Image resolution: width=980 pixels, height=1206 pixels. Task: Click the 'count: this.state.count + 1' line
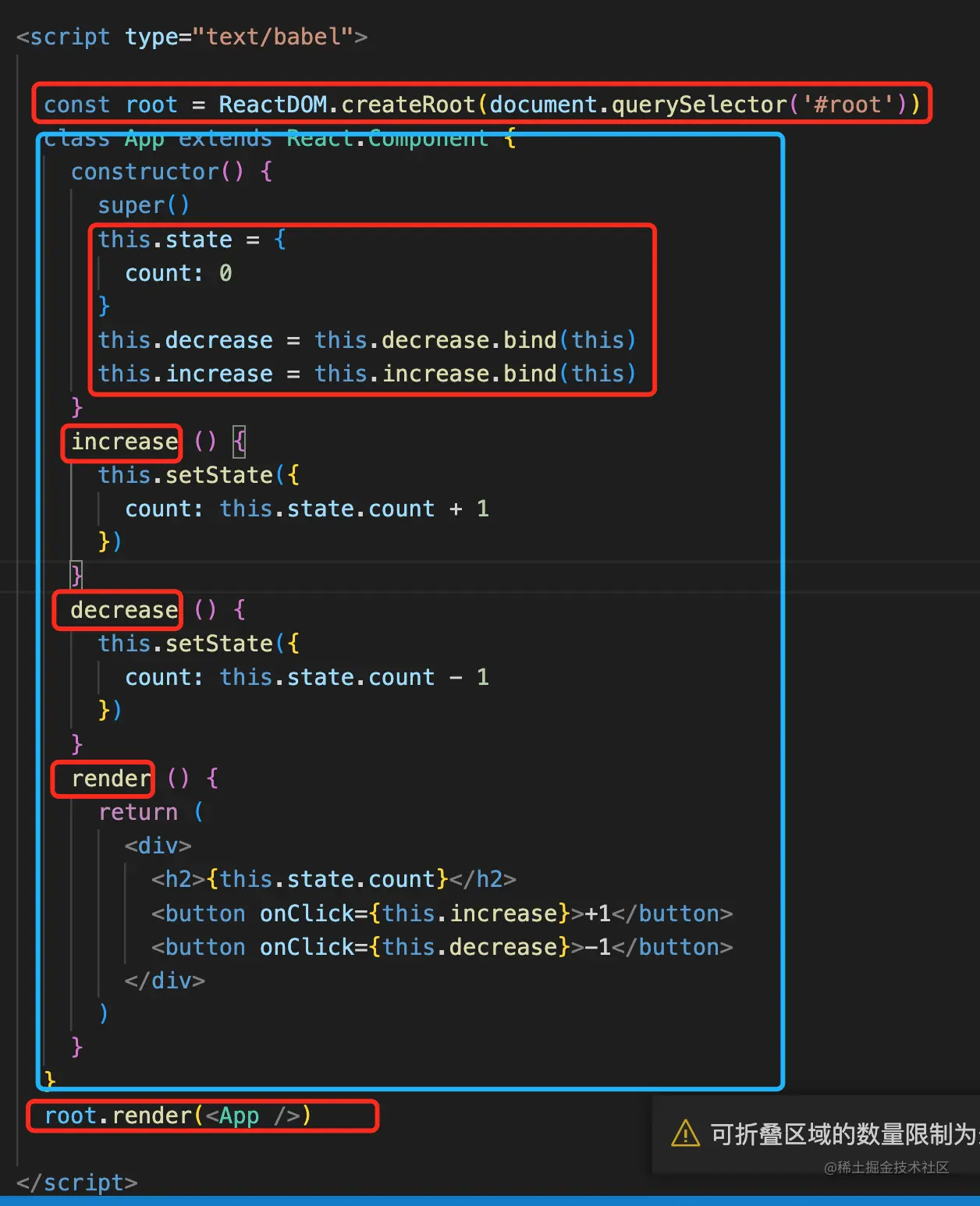[307, 509]
